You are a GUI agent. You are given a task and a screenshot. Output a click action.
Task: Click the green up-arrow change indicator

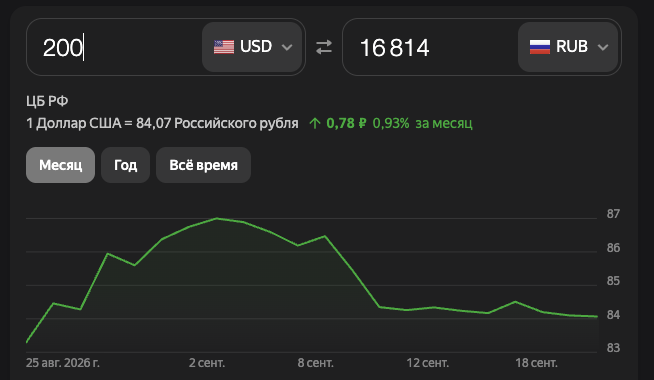click(x=315, y=123)
